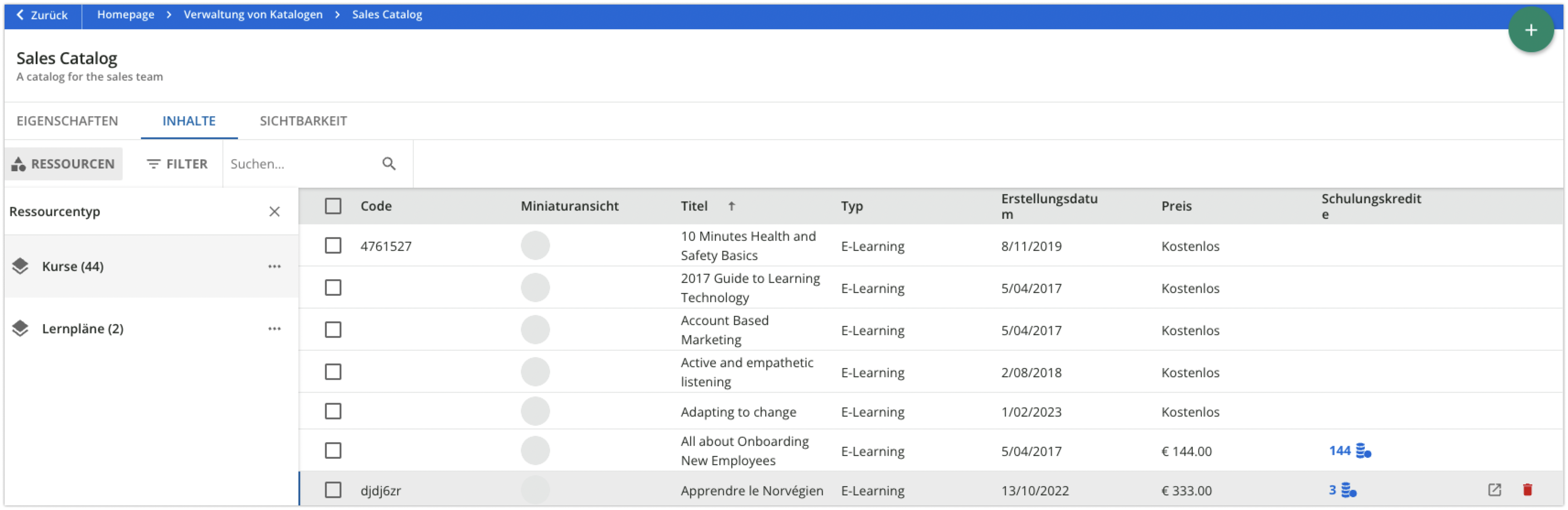The width and height of the screenshot is (1568, 510).
Task: Check the row with code 4761527
Action: click(x=333, y=246)
